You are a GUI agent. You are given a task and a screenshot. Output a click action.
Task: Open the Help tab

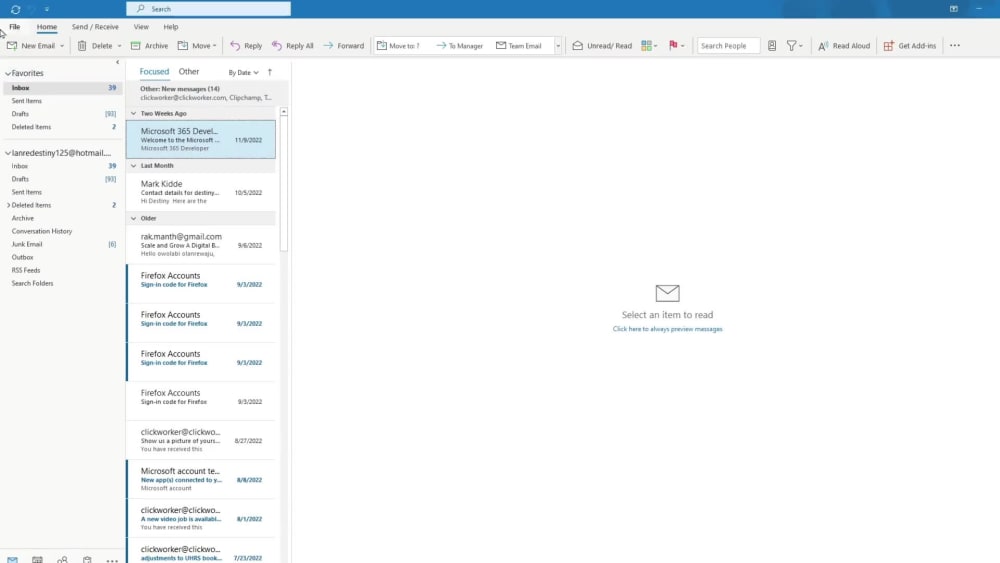pyautogui.click(x=171, y=27)
